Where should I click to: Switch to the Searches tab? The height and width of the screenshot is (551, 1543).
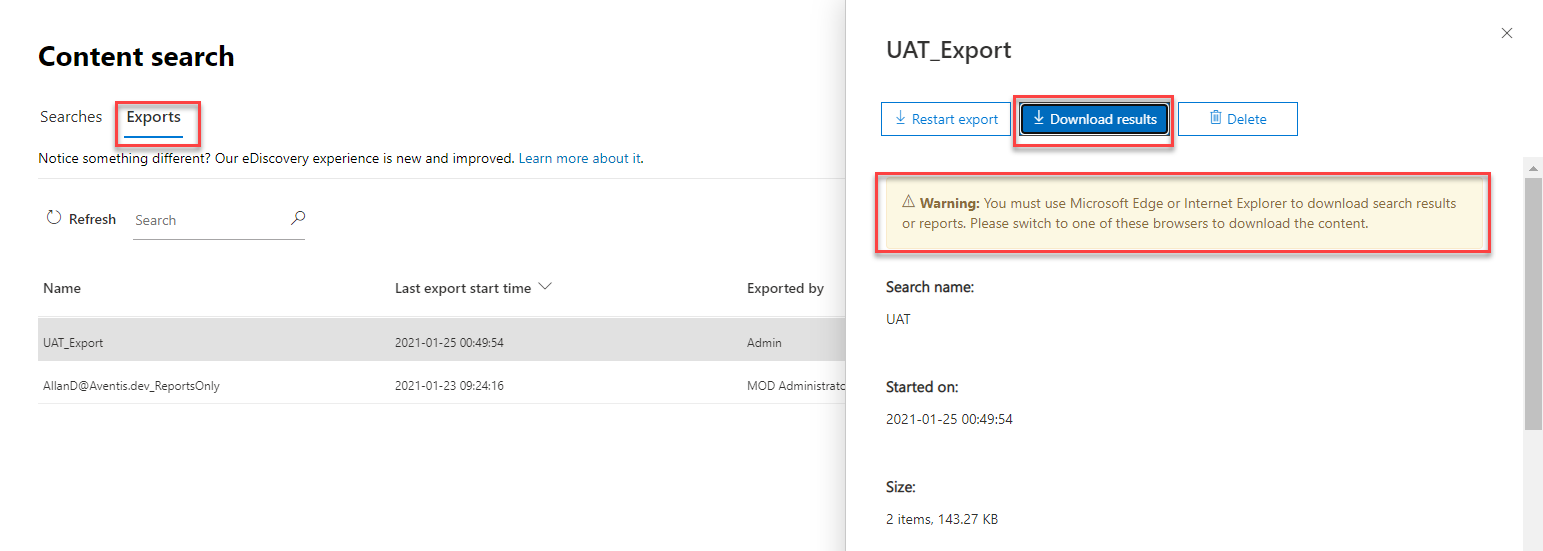[71, 117]
